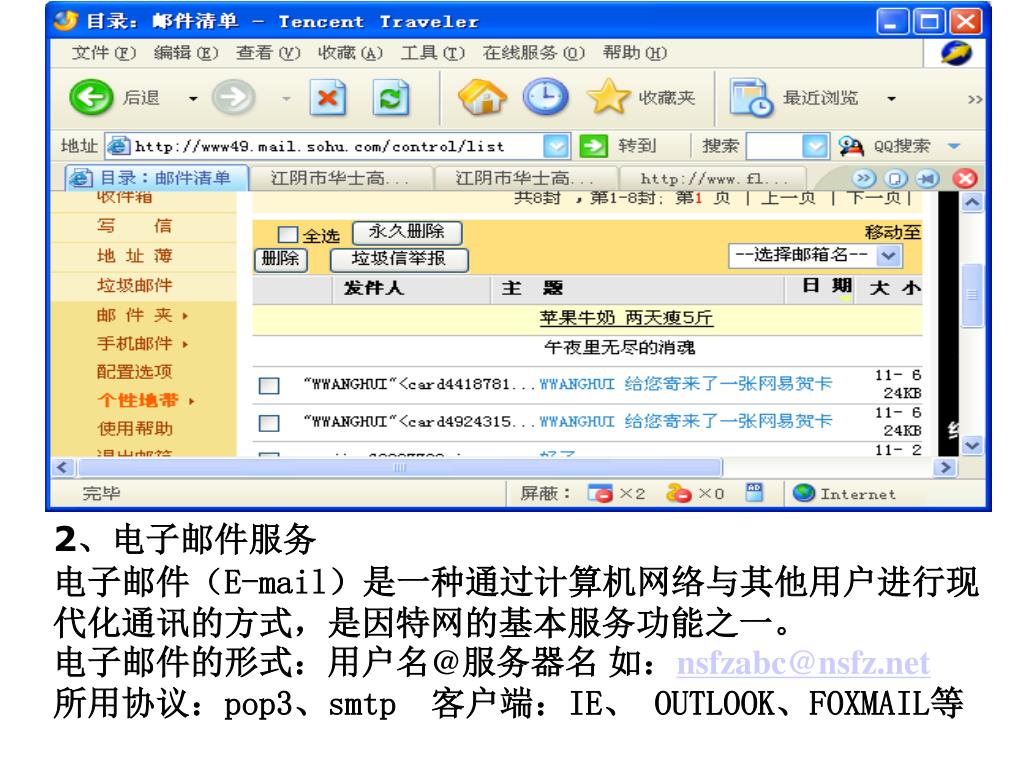Image resolution: width=1024 pixels, height=768 pixels.
Task: Open QQ搜索 options dropdown arrow
Action: click(954, 146)
